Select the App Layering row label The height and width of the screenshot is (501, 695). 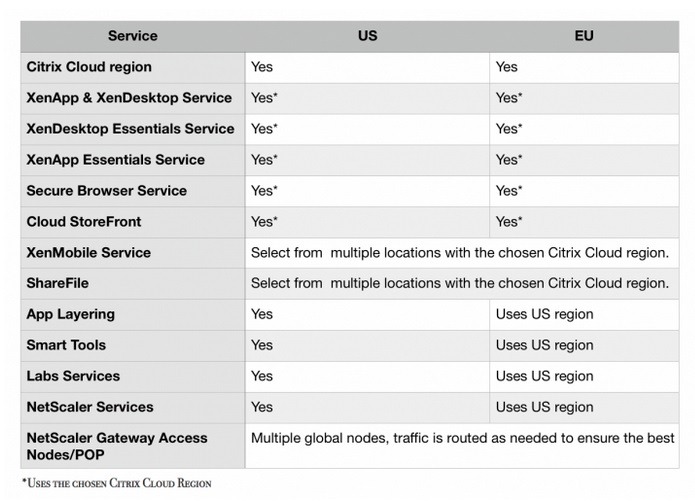[70, 314]
